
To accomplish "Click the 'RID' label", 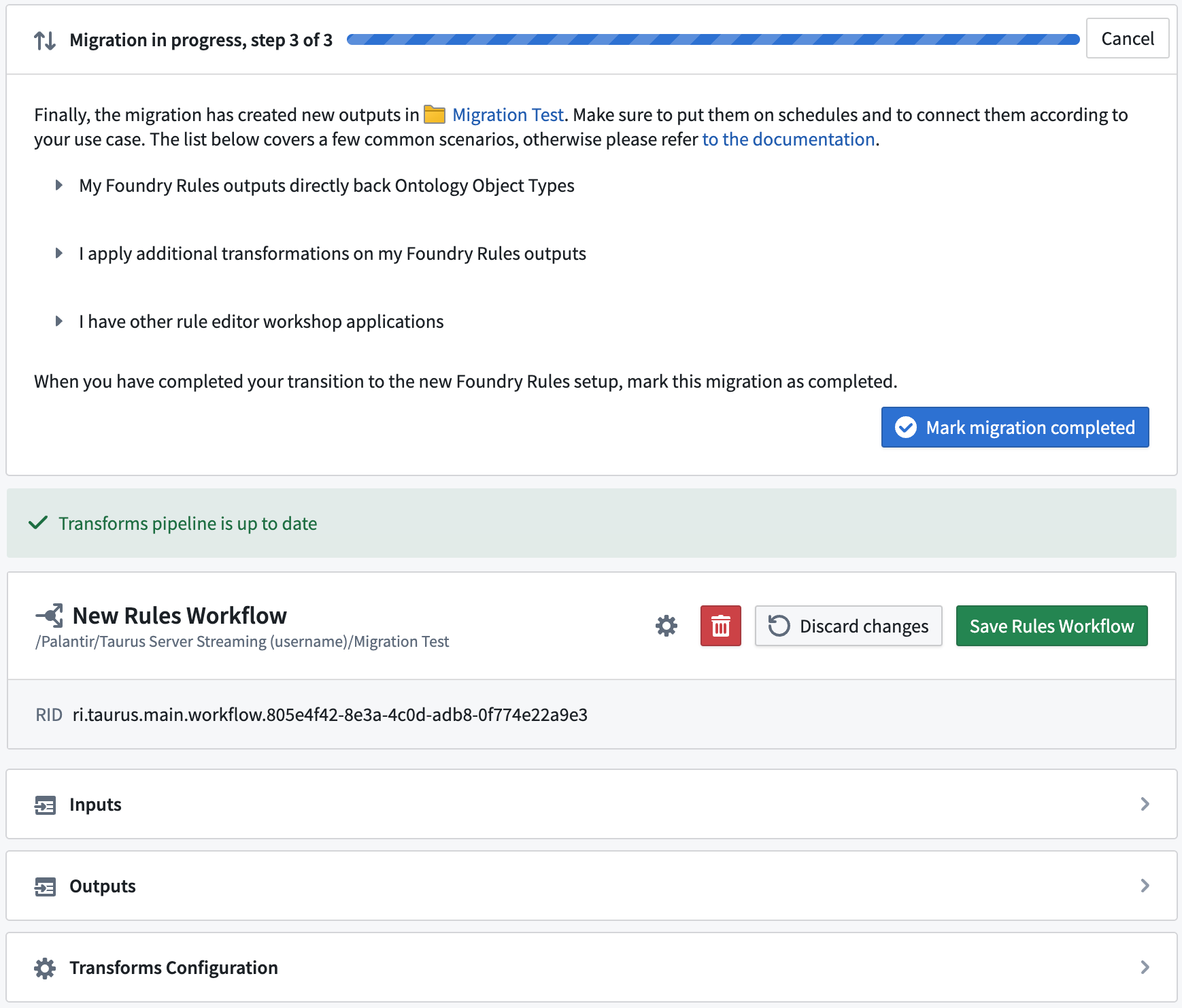I will [49, 715].
